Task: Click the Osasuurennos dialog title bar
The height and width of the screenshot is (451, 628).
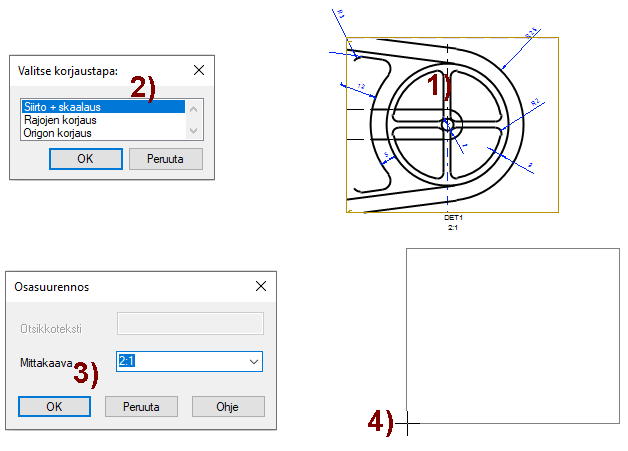Action: coord(120,286)
